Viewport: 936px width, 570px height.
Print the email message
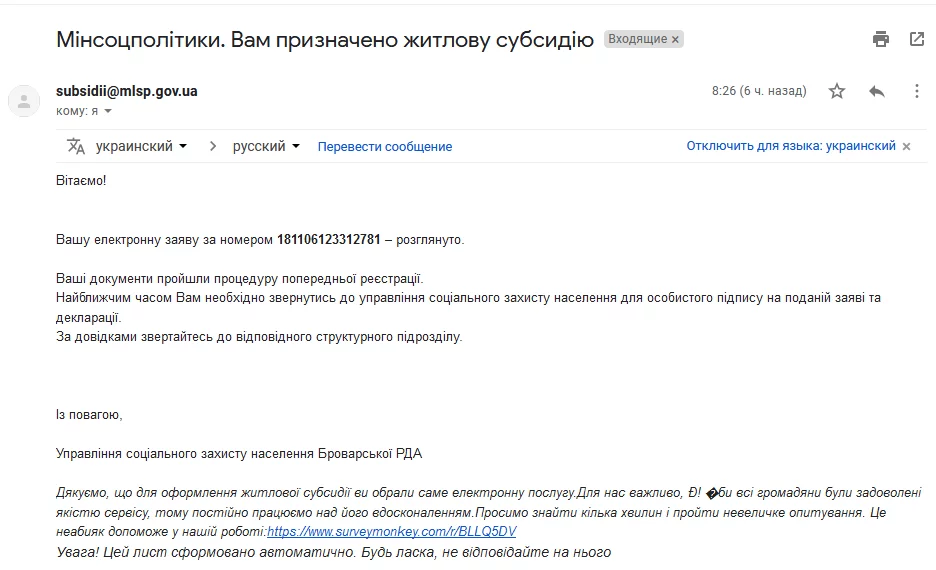click(x=880, y=39)
